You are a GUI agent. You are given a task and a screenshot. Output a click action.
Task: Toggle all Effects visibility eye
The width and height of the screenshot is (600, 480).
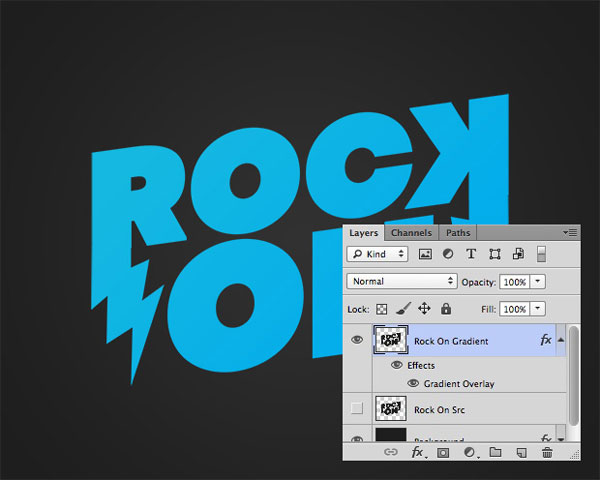pos(397,365)
